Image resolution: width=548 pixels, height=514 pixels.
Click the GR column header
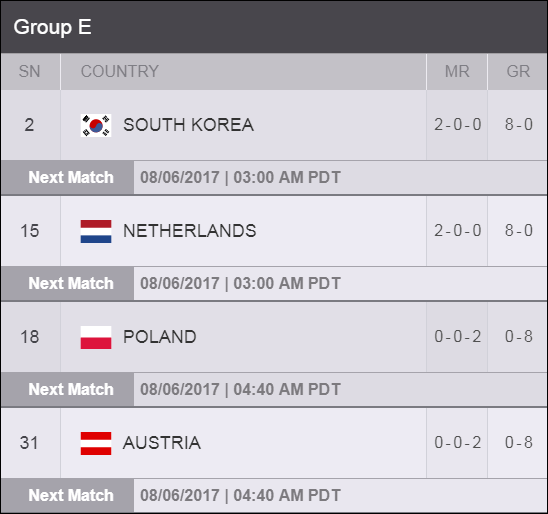point(518,71)
